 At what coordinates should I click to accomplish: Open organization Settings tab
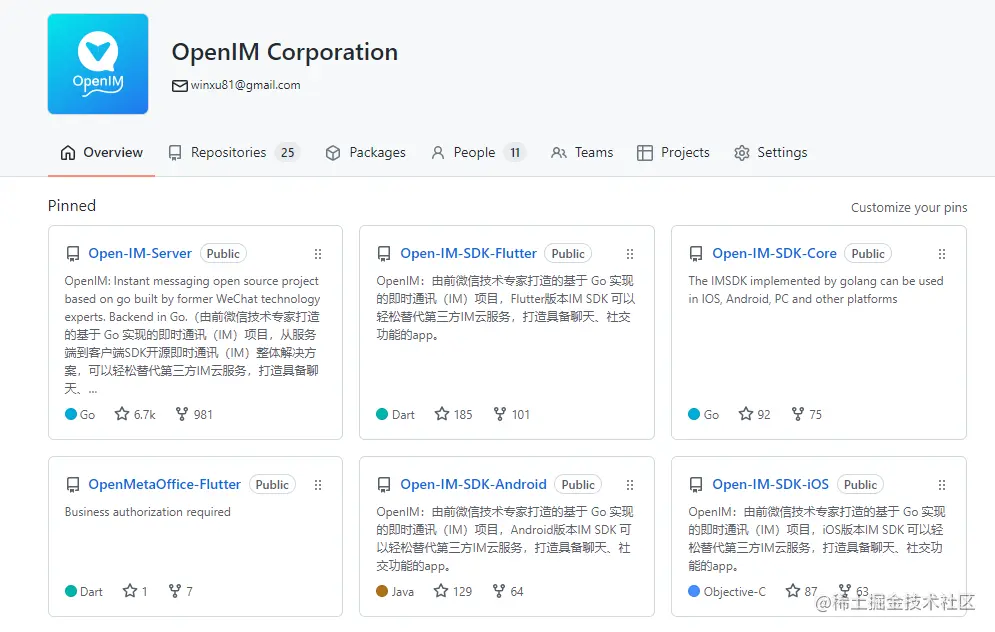coord(770,153)
